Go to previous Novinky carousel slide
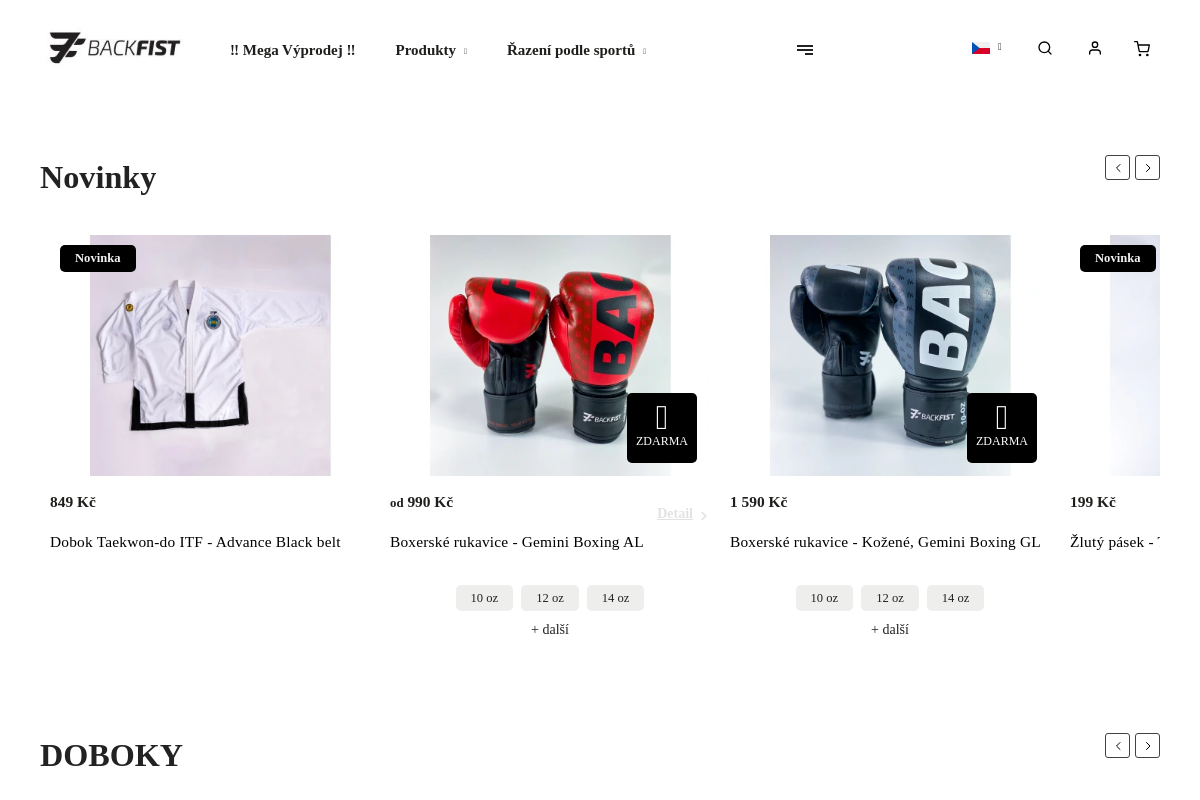1200x800 pixels. pos(1117,168)
